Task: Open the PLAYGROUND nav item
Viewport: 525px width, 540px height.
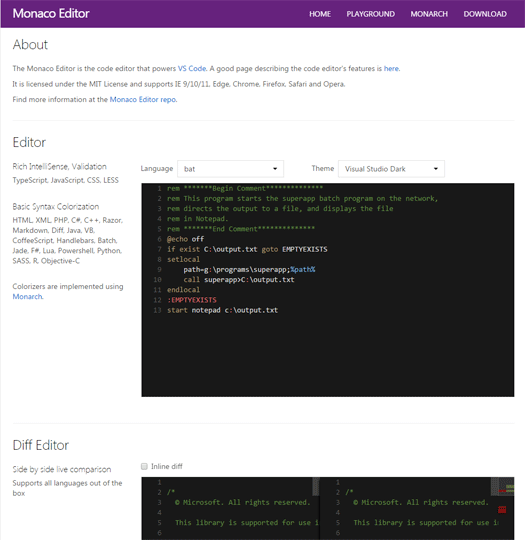Action: pos(370,14)
